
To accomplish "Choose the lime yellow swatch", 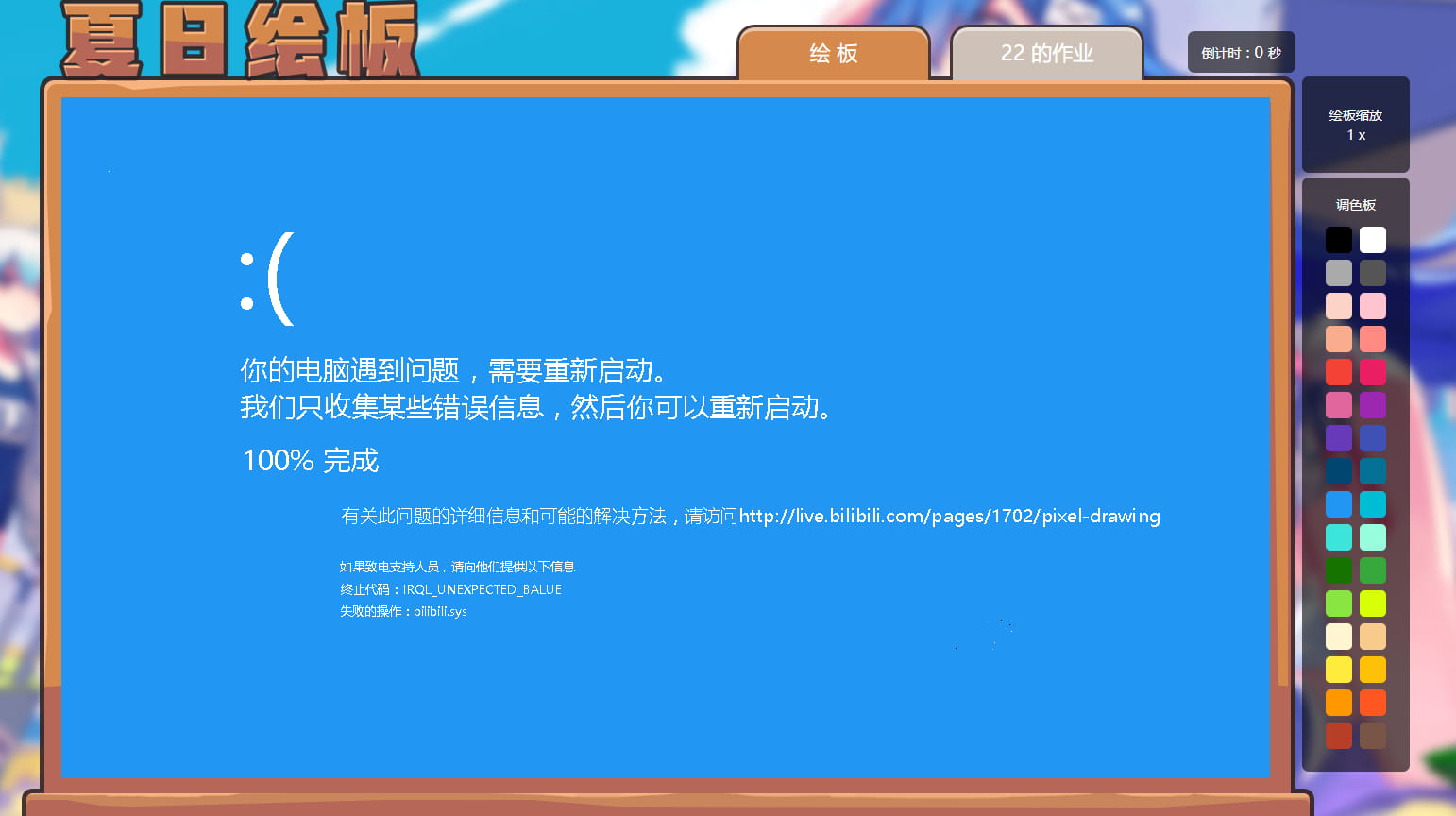I will pyautogui.click(x=1373, y=603).
